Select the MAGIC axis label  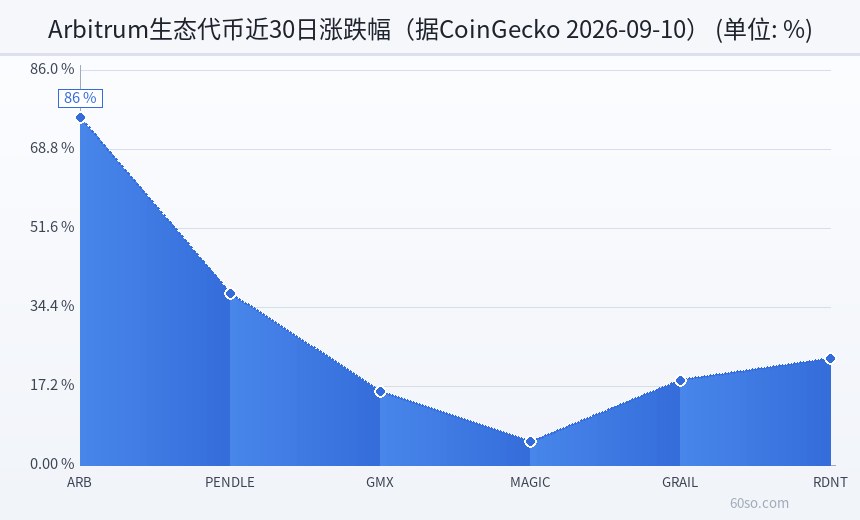[530, 482]
